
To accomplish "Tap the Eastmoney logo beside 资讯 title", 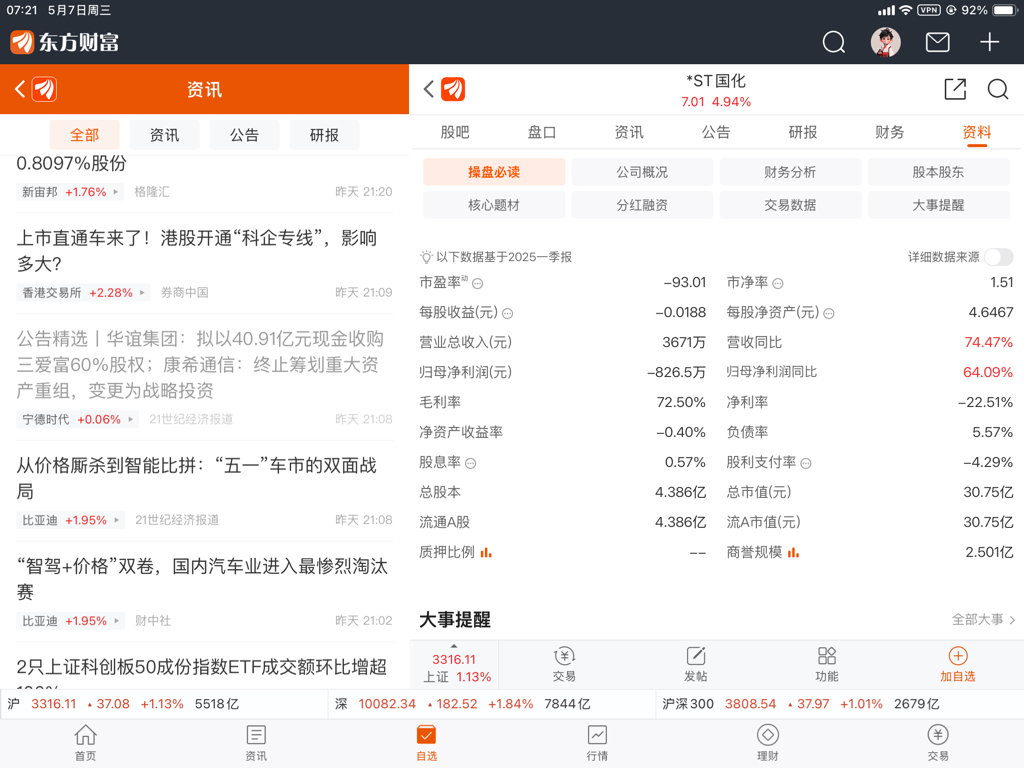I will coord(44,89).
